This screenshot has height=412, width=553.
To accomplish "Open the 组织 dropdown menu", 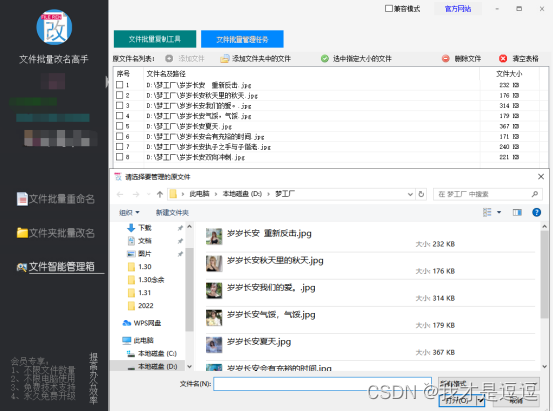I will [129, 212].
